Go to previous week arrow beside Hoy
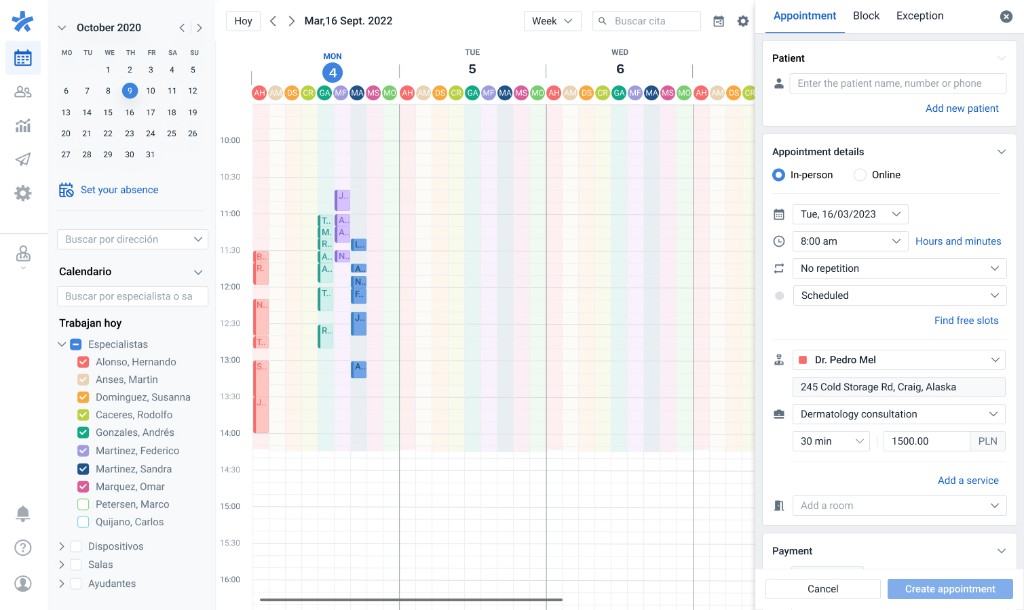The image size is (1024, 610). click(x=273, y=21)
